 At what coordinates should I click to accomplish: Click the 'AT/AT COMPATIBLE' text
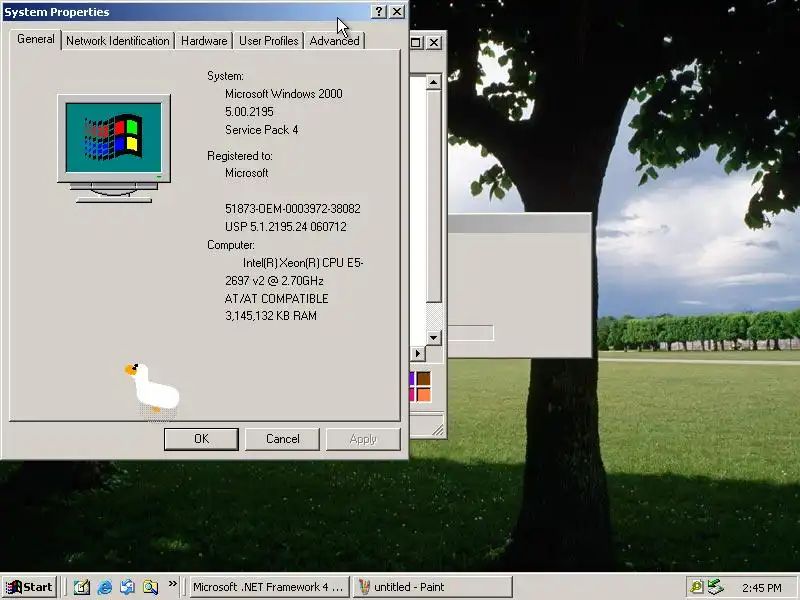click(277, 298)
